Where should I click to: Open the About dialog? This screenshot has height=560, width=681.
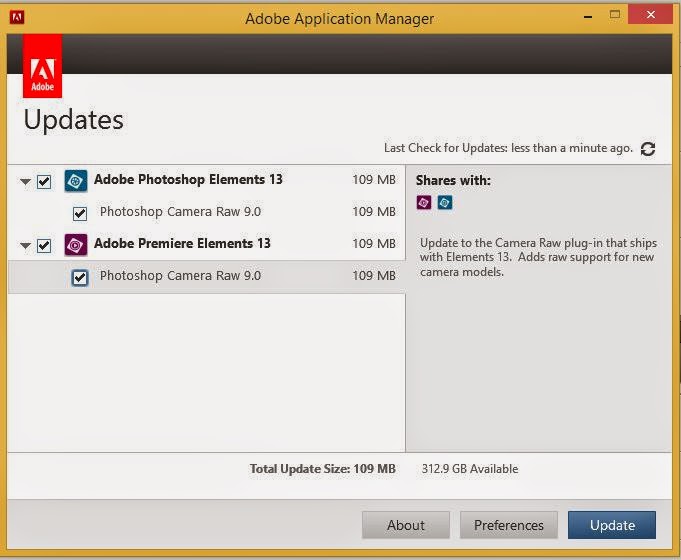coord(406,525)
